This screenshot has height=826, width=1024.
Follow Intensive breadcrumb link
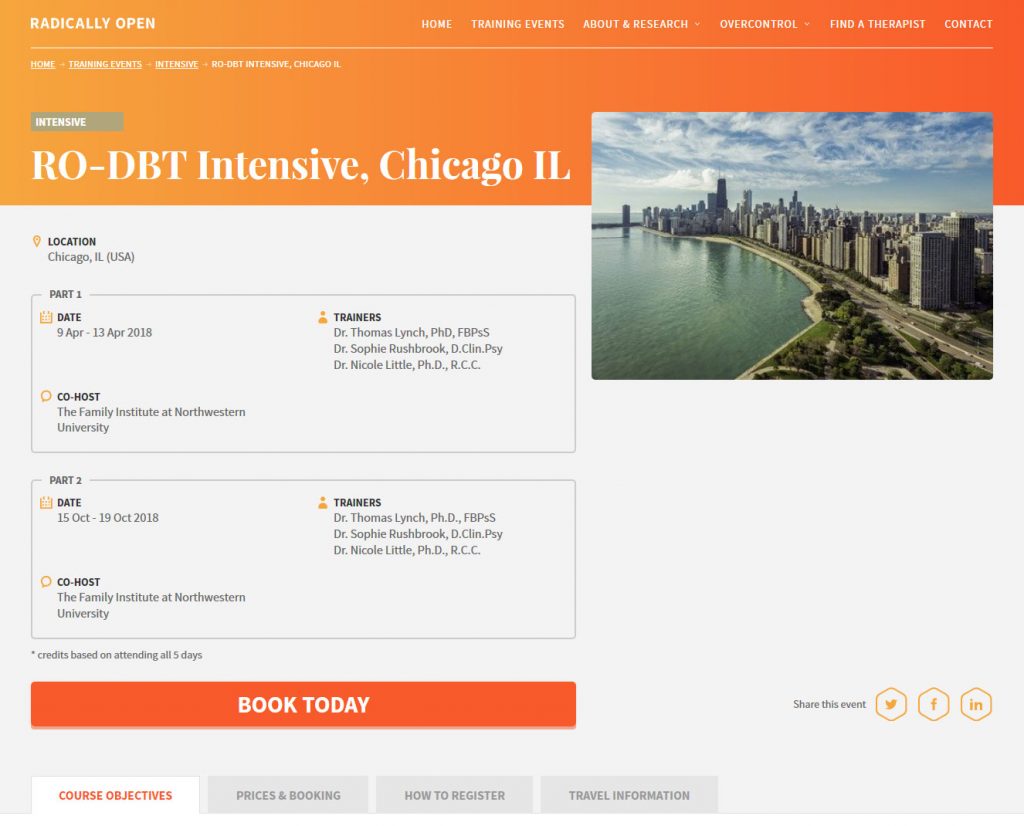coord(176,64)
